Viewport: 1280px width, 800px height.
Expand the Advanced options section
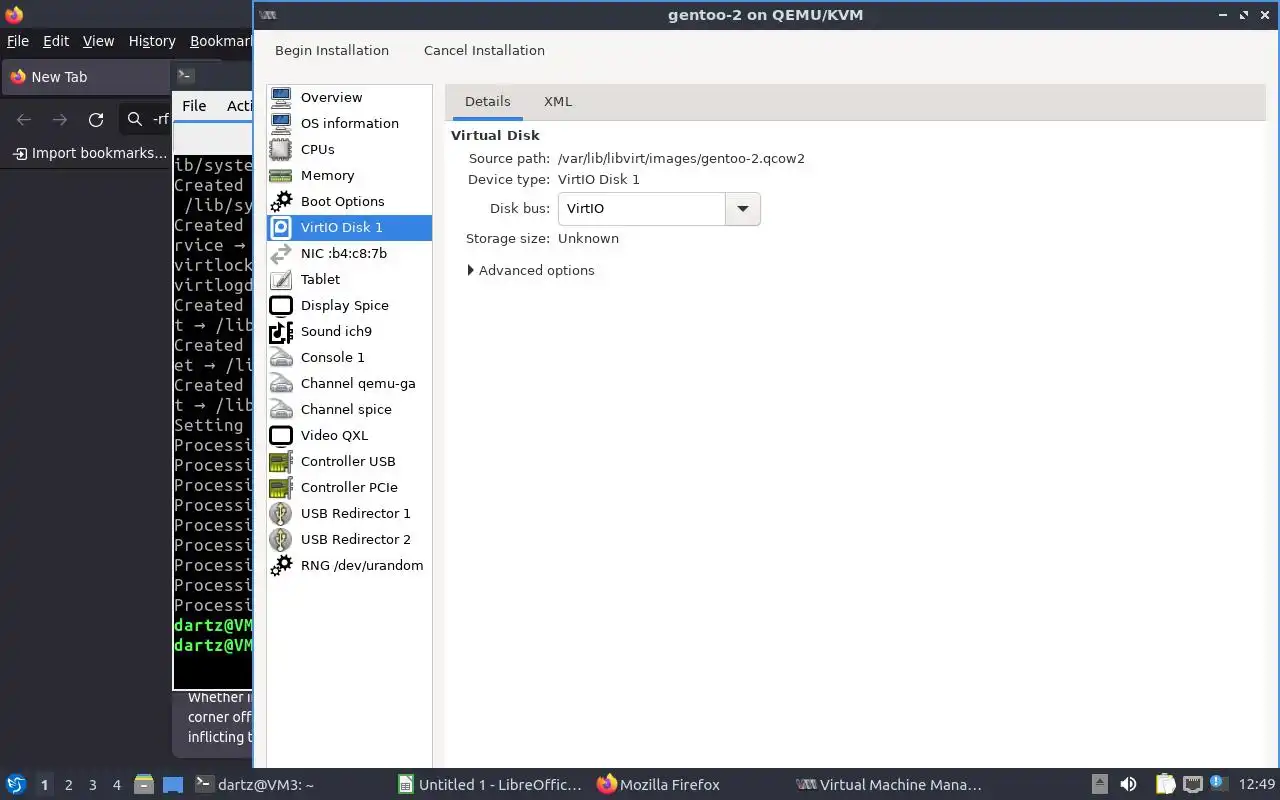point(531,270)
